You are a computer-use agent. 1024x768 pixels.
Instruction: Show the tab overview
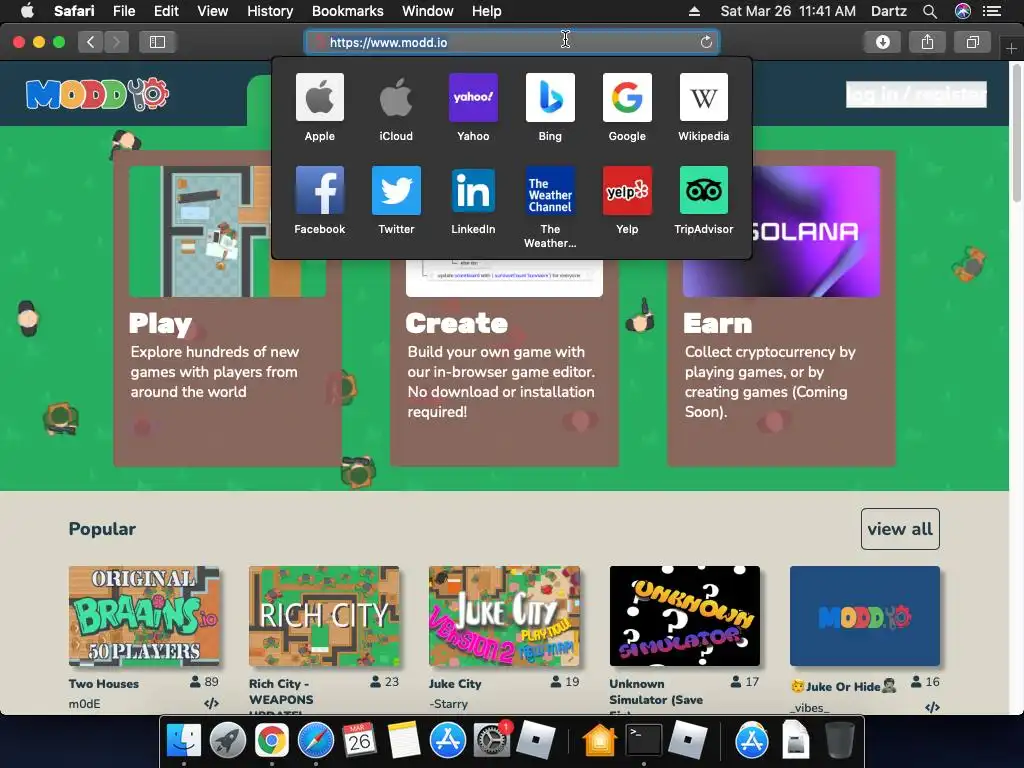972,42
